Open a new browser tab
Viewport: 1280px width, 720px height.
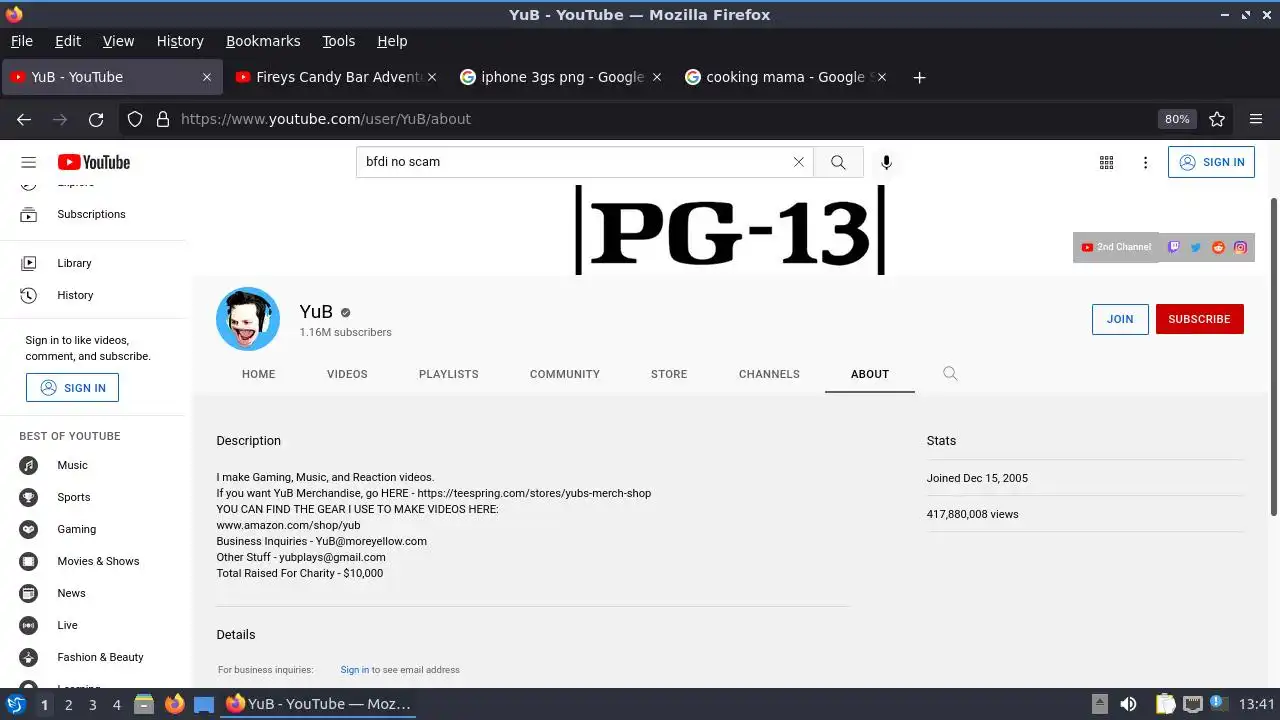point(919,77)
